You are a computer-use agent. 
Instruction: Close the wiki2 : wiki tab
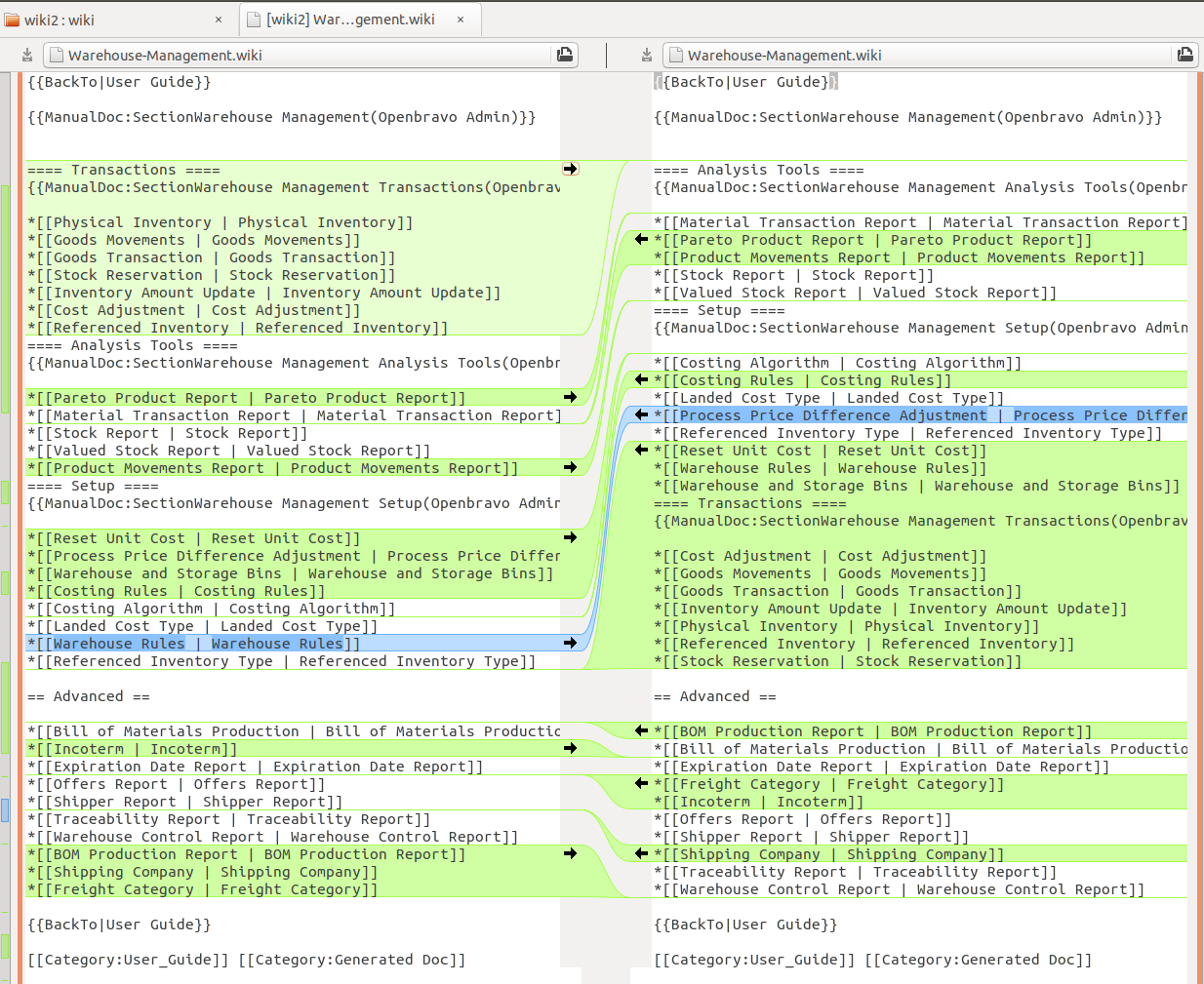pyautogui.click(x=219, y=20)
